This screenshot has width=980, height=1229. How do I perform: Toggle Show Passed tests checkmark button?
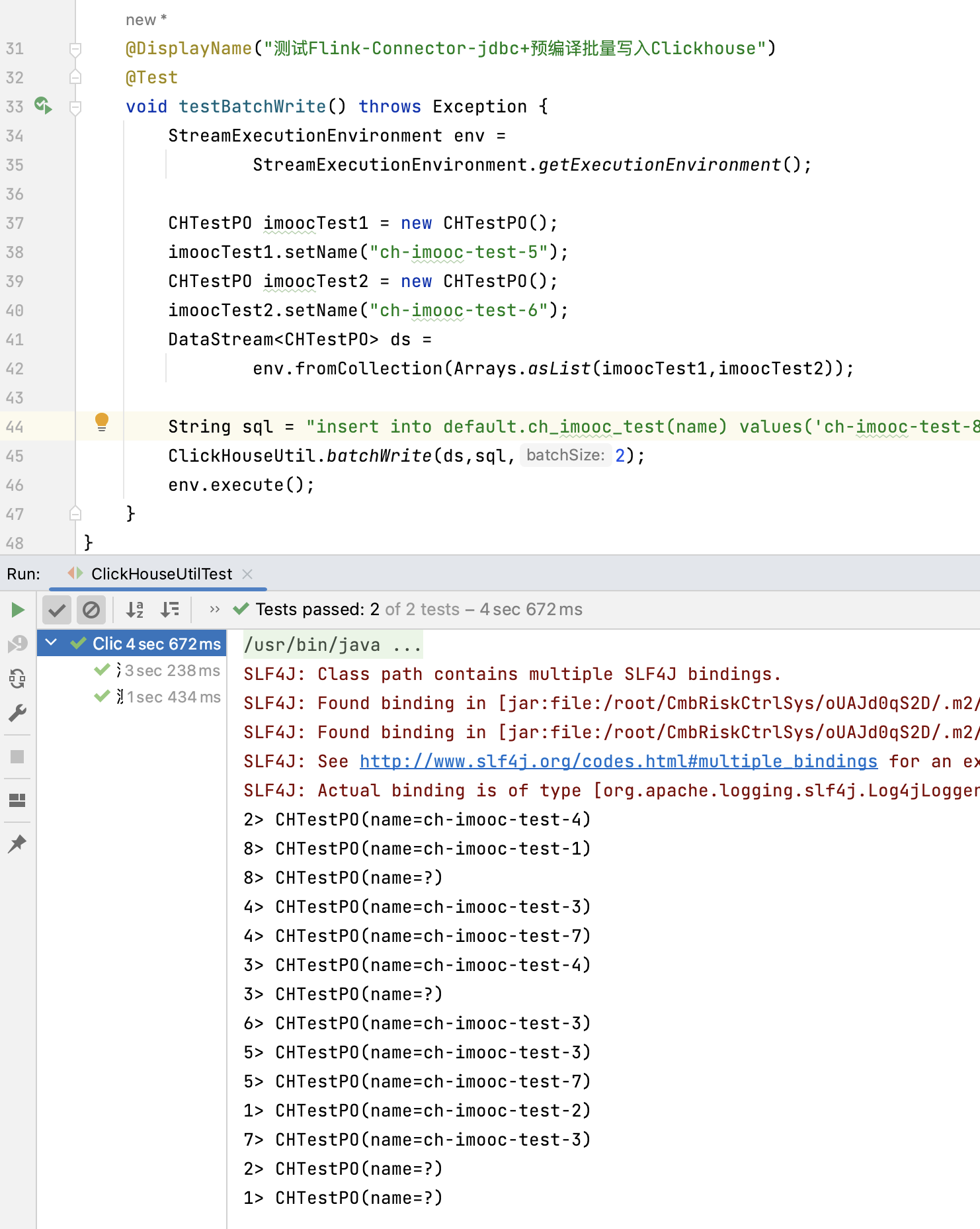pos(57,609)
